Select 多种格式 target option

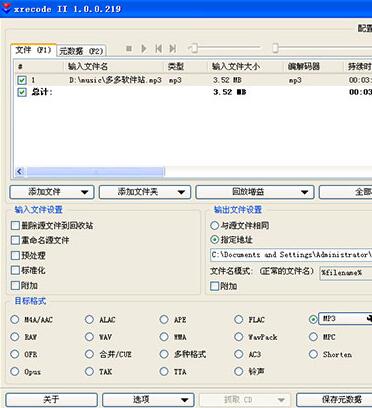click(x=164, y=354)
